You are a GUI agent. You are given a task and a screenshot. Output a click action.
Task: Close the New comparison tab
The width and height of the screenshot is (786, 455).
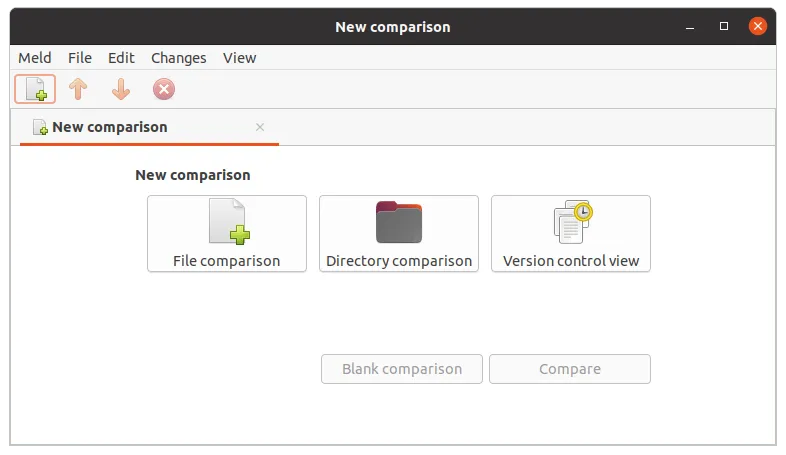260,127
